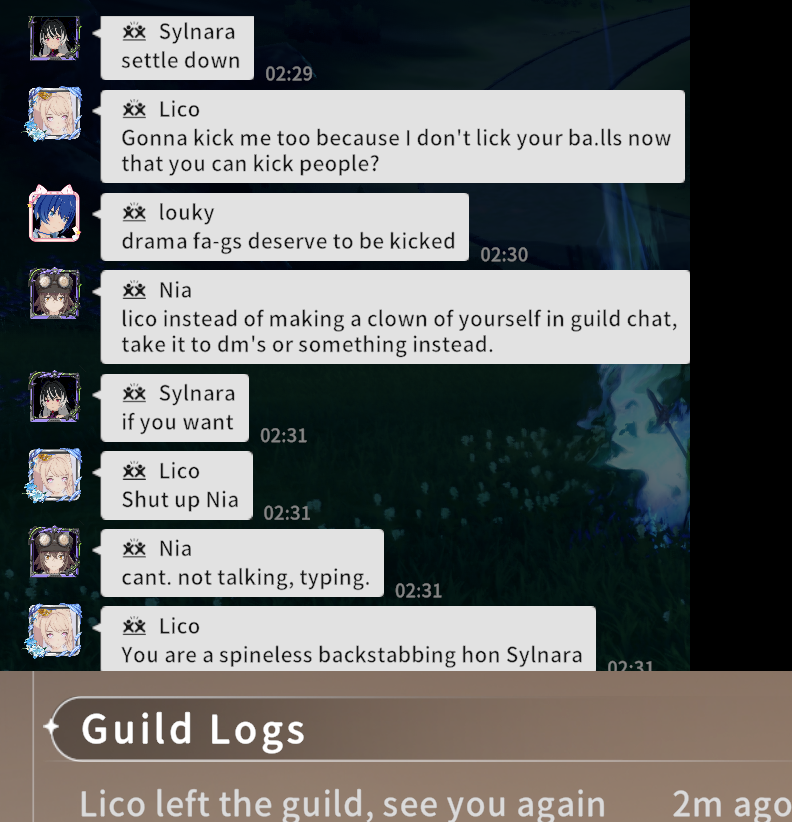Open Lico's avatar beside "Shut up Nia"
The width and height of the screenshot is (792, 822).
coord(55,475)
